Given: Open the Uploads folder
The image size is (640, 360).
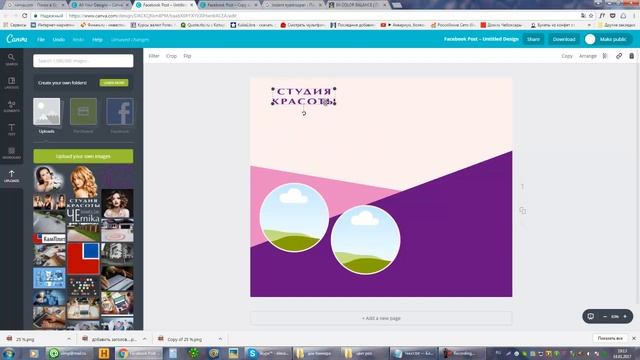Looking at the screenshot, I should coord(47,116).
